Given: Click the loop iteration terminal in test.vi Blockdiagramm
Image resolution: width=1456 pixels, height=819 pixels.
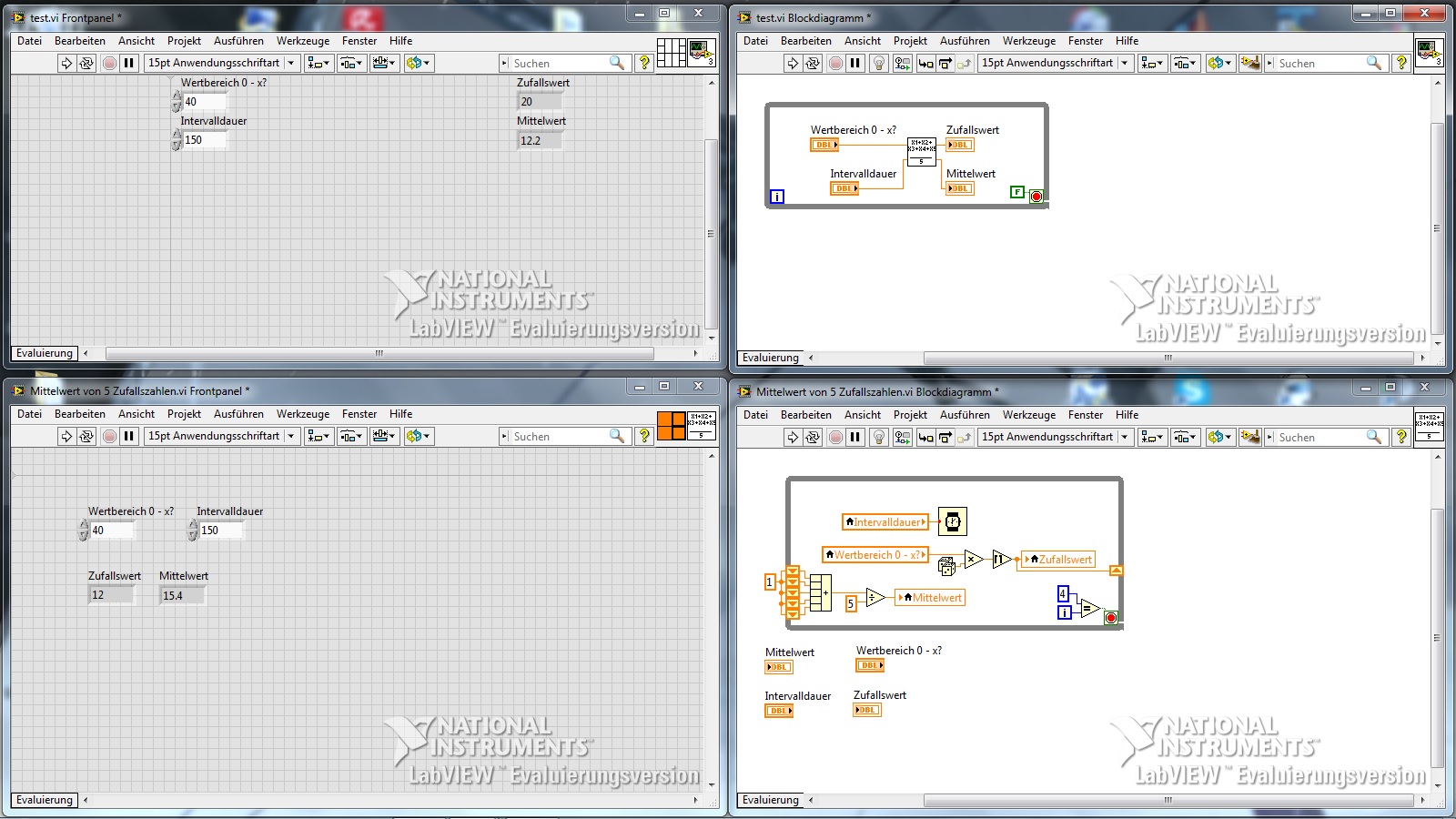Looking at the screenshot, I should (x=776, y=196).
